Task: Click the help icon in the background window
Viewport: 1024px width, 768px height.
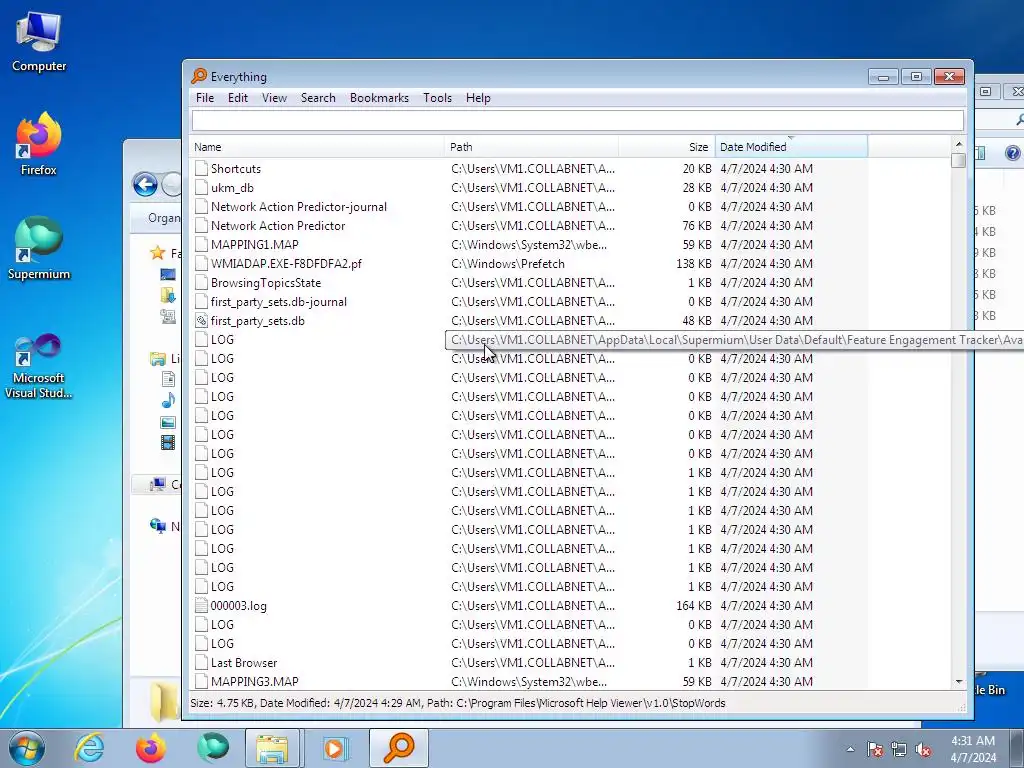Action: (1012, 153)
